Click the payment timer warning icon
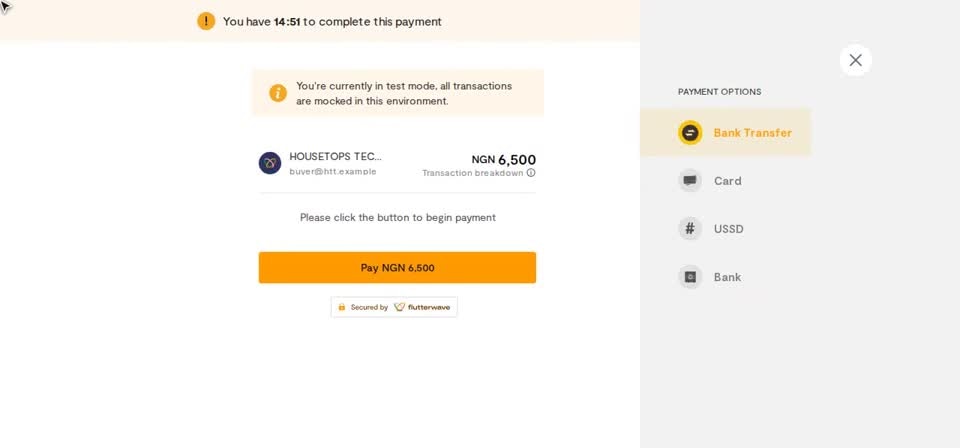This screenshot has height=448, width=960. pyautogui.click(x=206, y=21)
